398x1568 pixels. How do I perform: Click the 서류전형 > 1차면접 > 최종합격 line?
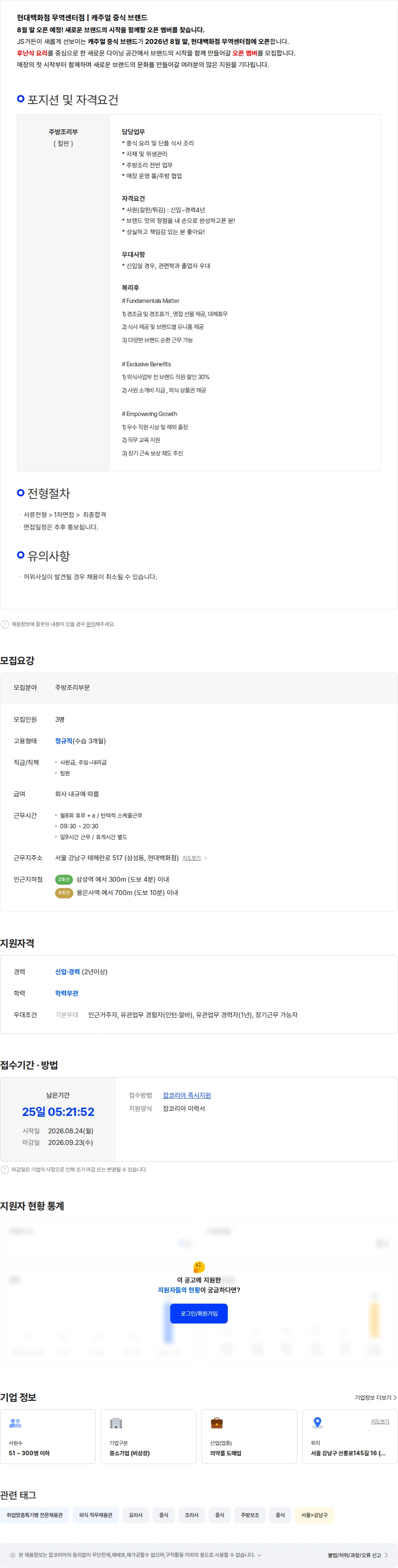[x=65, y=514]
